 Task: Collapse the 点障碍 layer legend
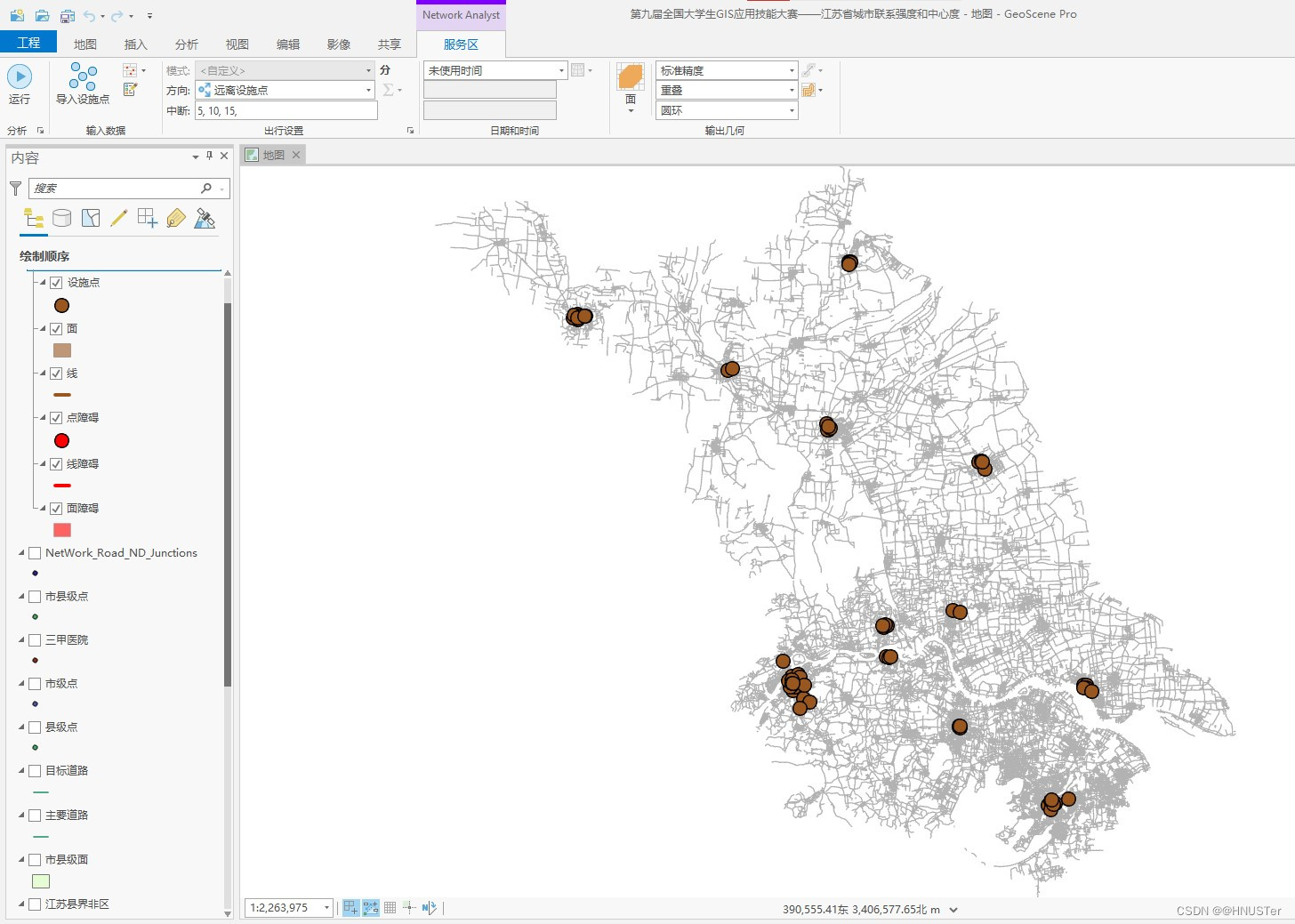[x=42, y=417]
